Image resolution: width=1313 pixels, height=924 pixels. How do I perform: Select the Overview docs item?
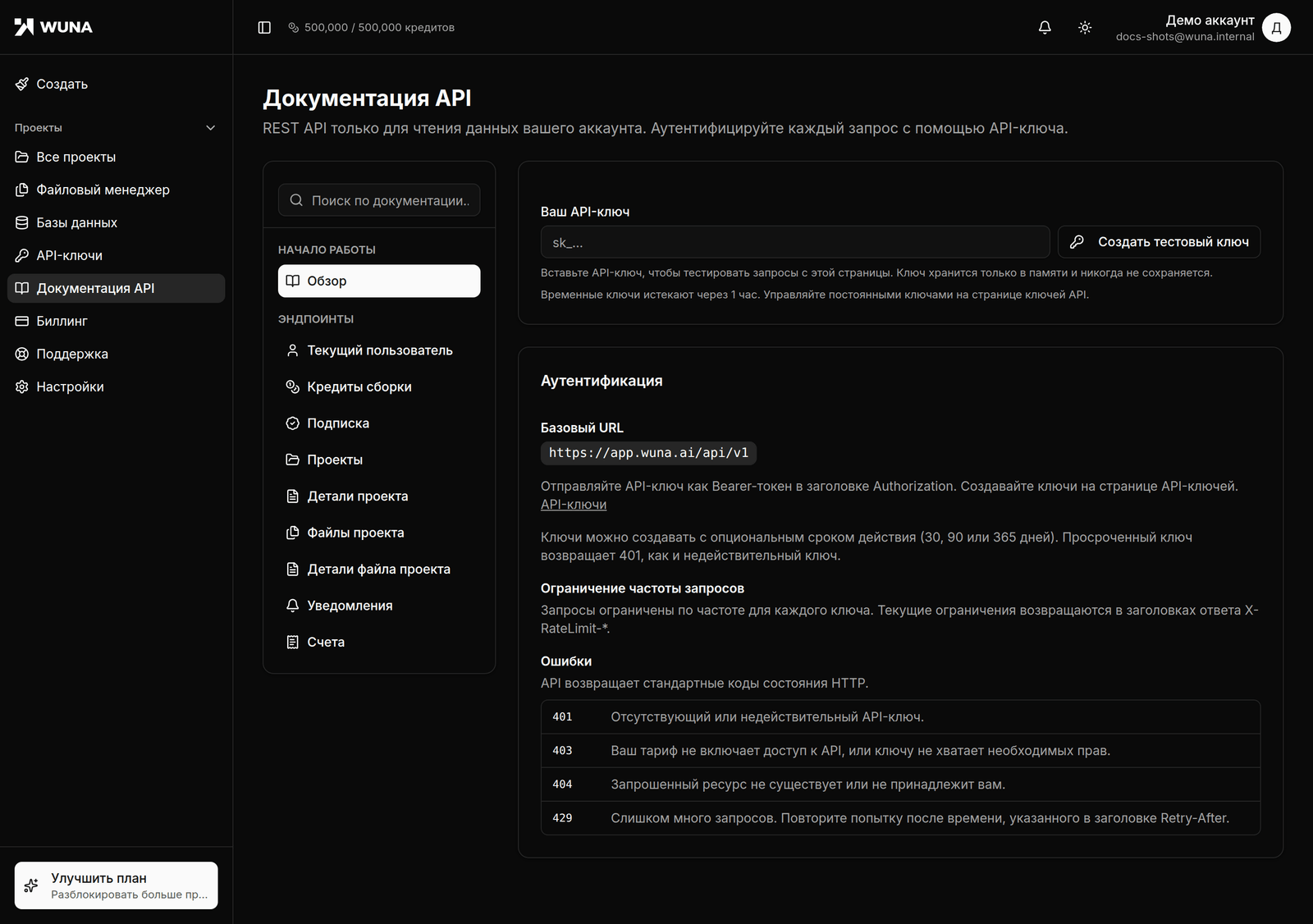(x=379, y=281)
